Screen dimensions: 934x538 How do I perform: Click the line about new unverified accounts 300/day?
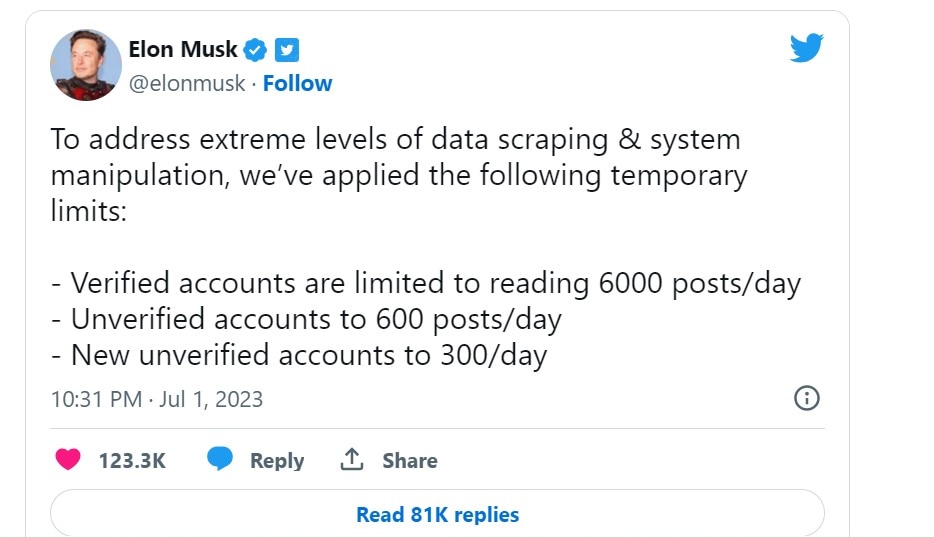[x=299, y=356]
